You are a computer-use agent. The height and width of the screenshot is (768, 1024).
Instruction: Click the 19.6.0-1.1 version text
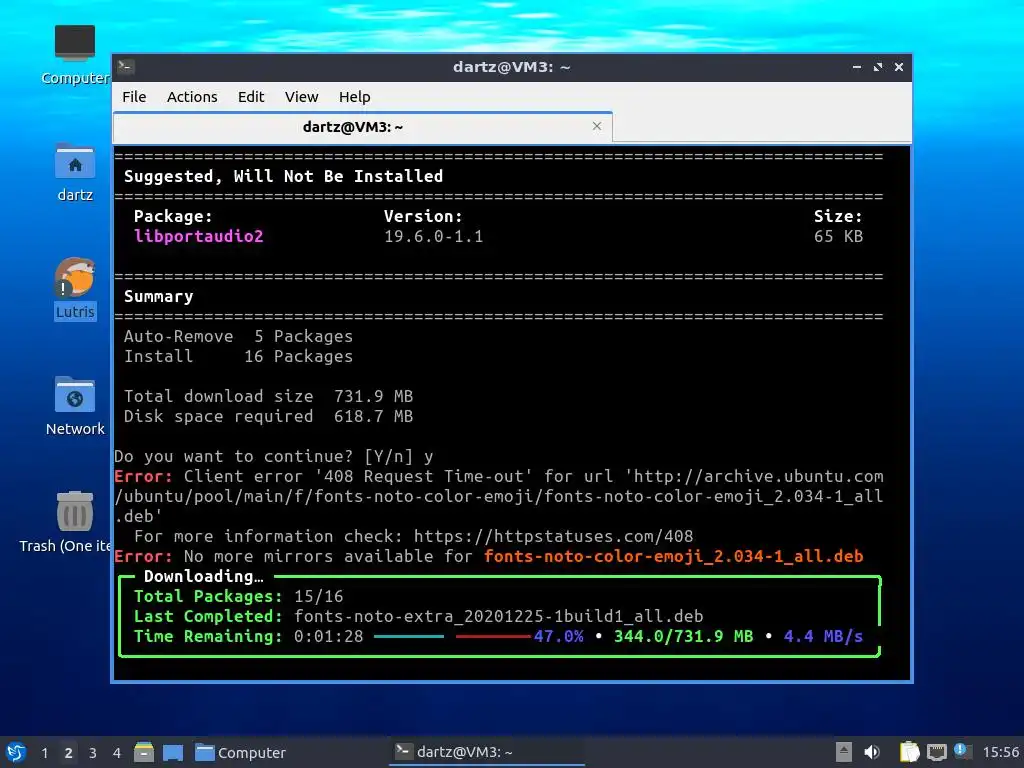[x=434, y=236]
